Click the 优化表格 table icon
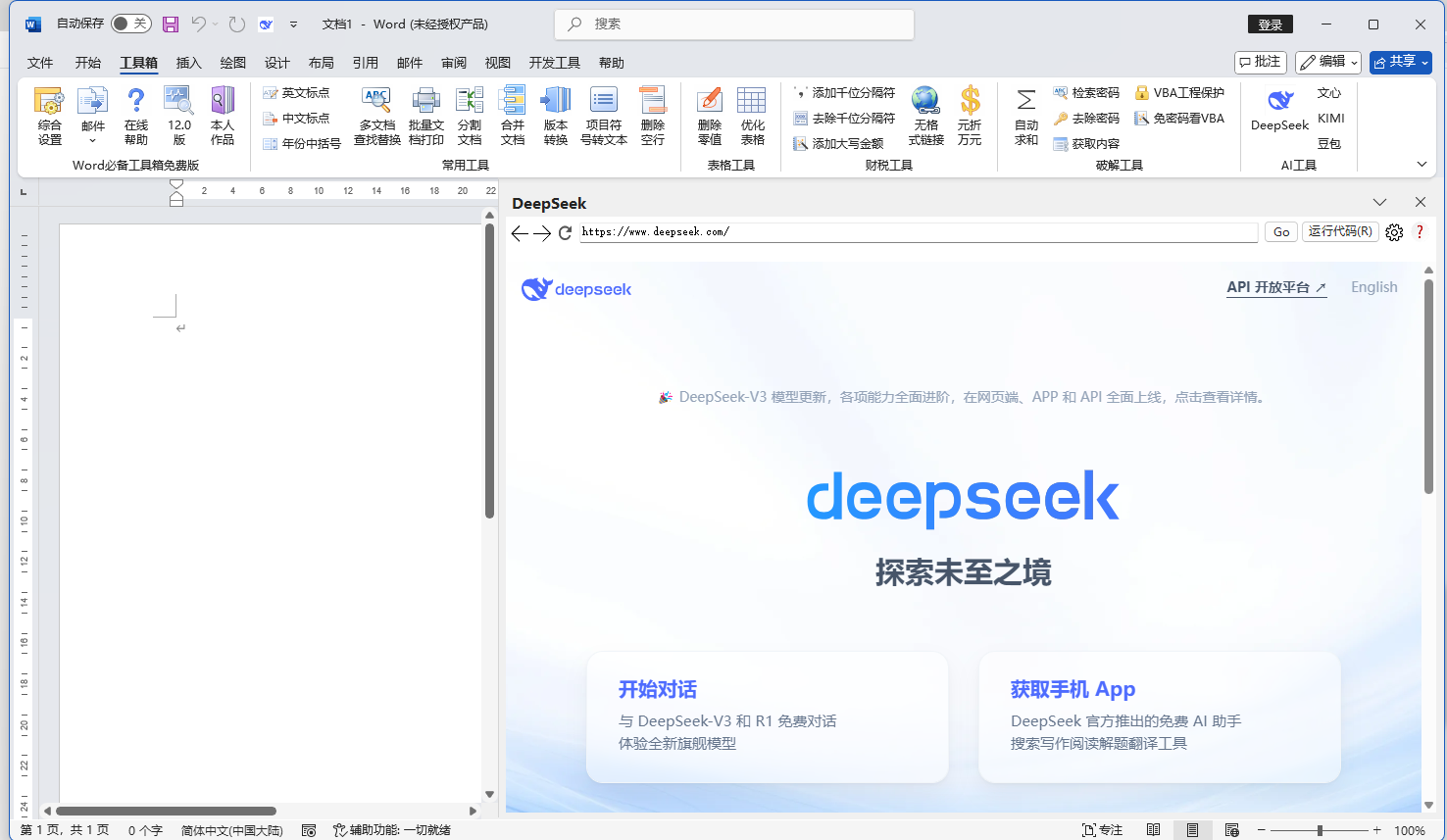 point(752,116)
